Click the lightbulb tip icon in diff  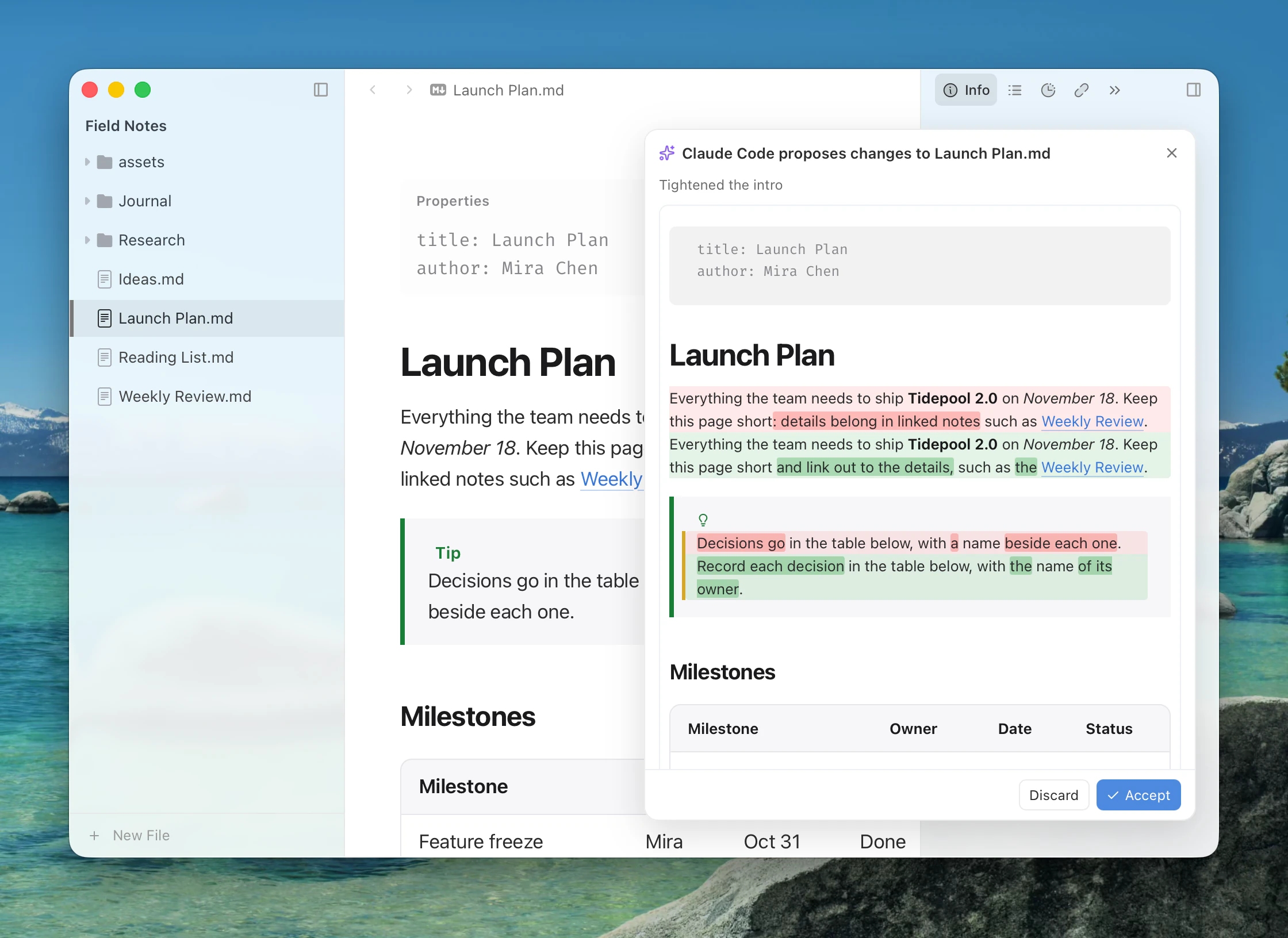(x=703, y=520)
